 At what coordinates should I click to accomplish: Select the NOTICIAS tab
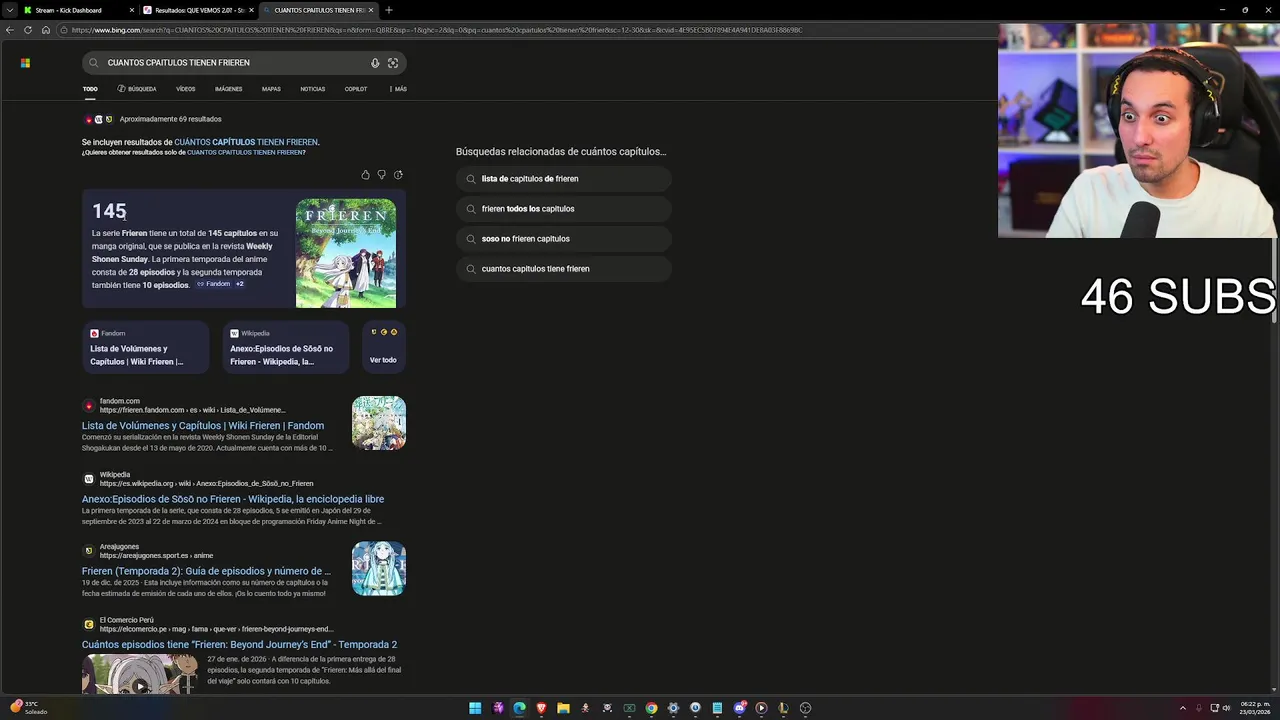point(313,89)
